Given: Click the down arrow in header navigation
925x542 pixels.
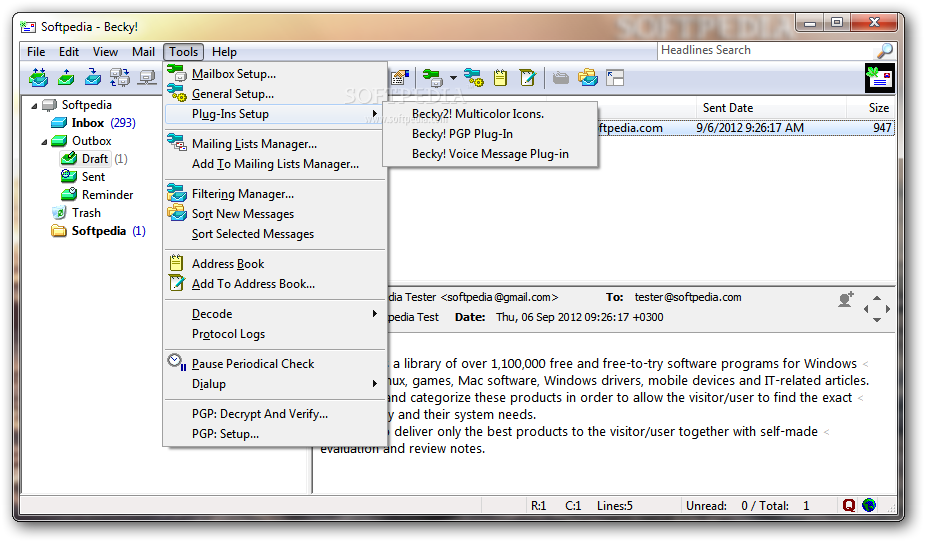Looking at the screenshot, I should (x=877, y=320).
